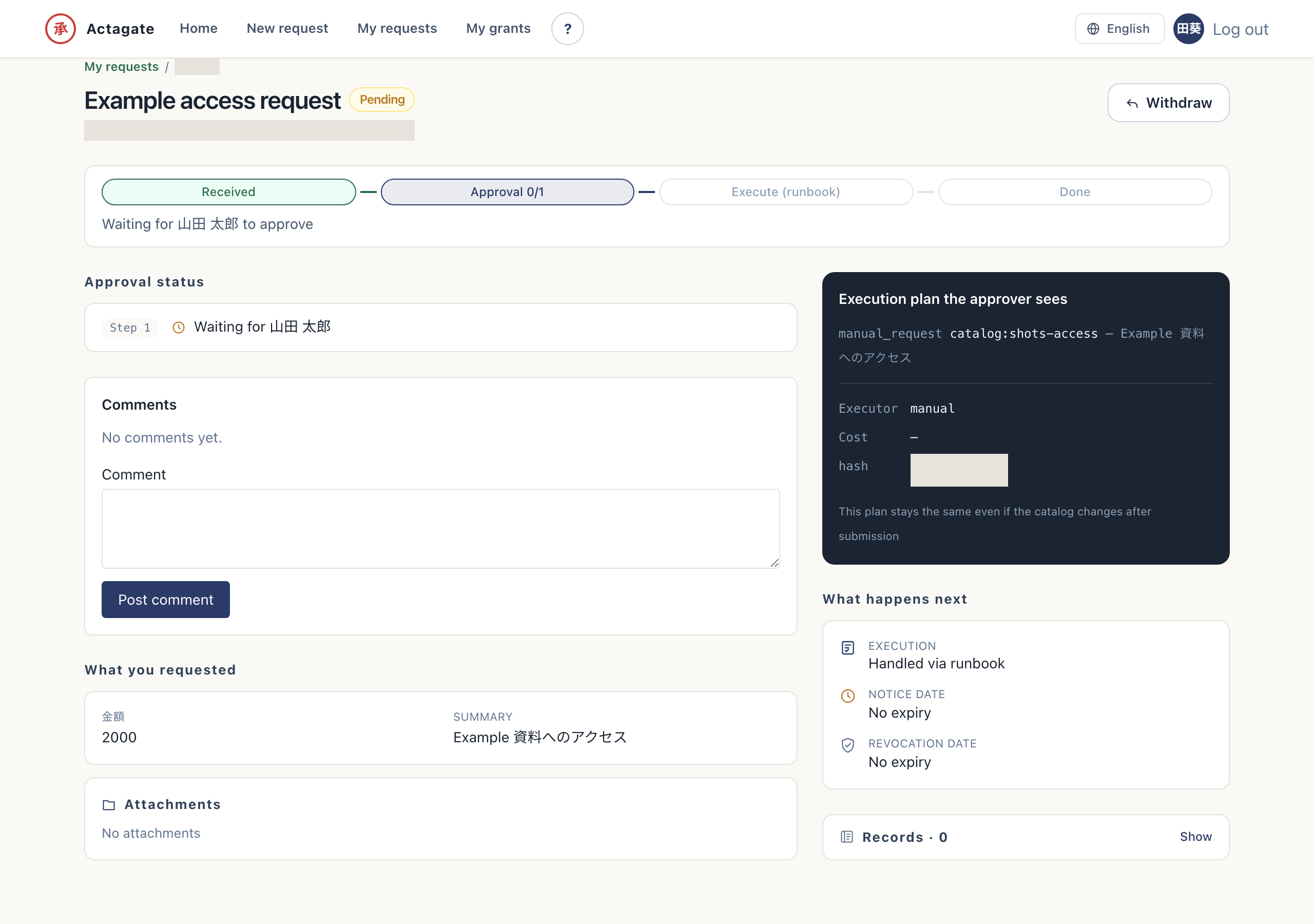The height and width of the screenshot is (924, 1314).
Task: Click the 'No expiry' under Notice date
Action: point(900,713)
